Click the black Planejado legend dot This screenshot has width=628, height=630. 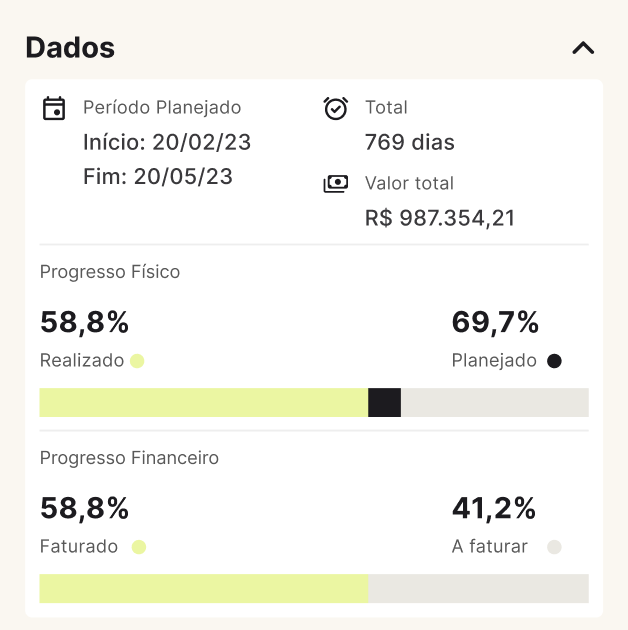click(x=554, y=361)
